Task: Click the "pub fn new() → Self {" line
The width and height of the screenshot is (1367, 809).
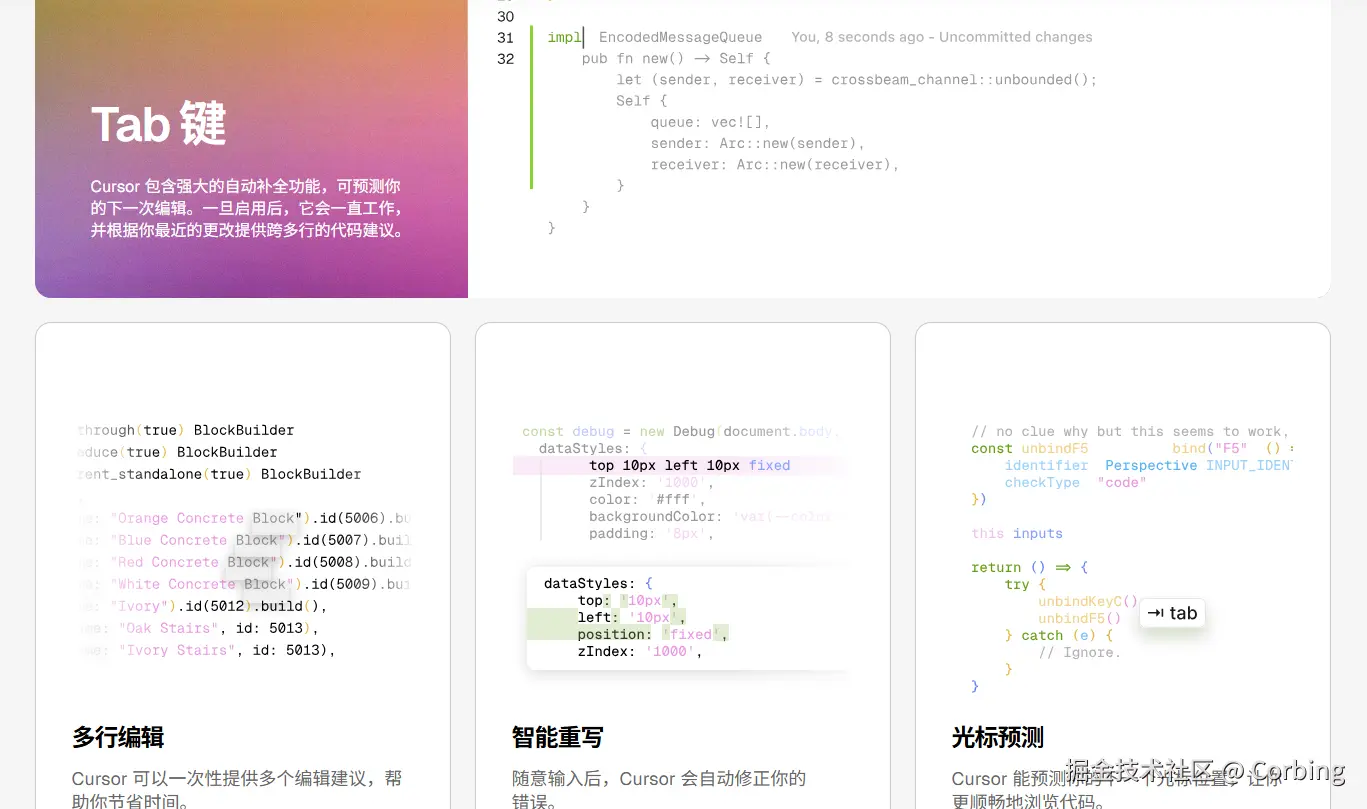Action: pos(676,58)
